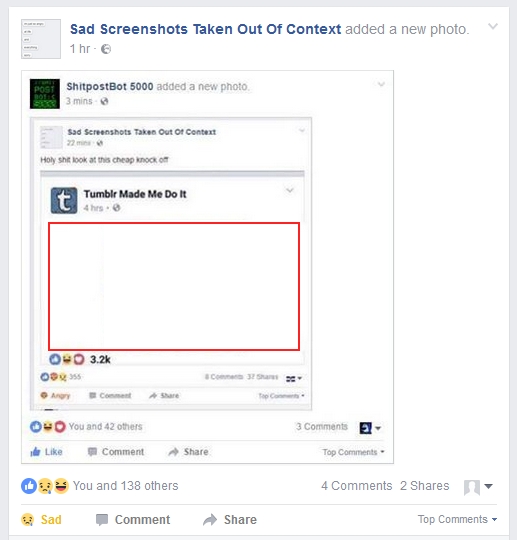517x540 pixels.
Task: Open the Top Comments sorting dropdown at bottom
Action: pyautogui.click(x=457, y=519)
